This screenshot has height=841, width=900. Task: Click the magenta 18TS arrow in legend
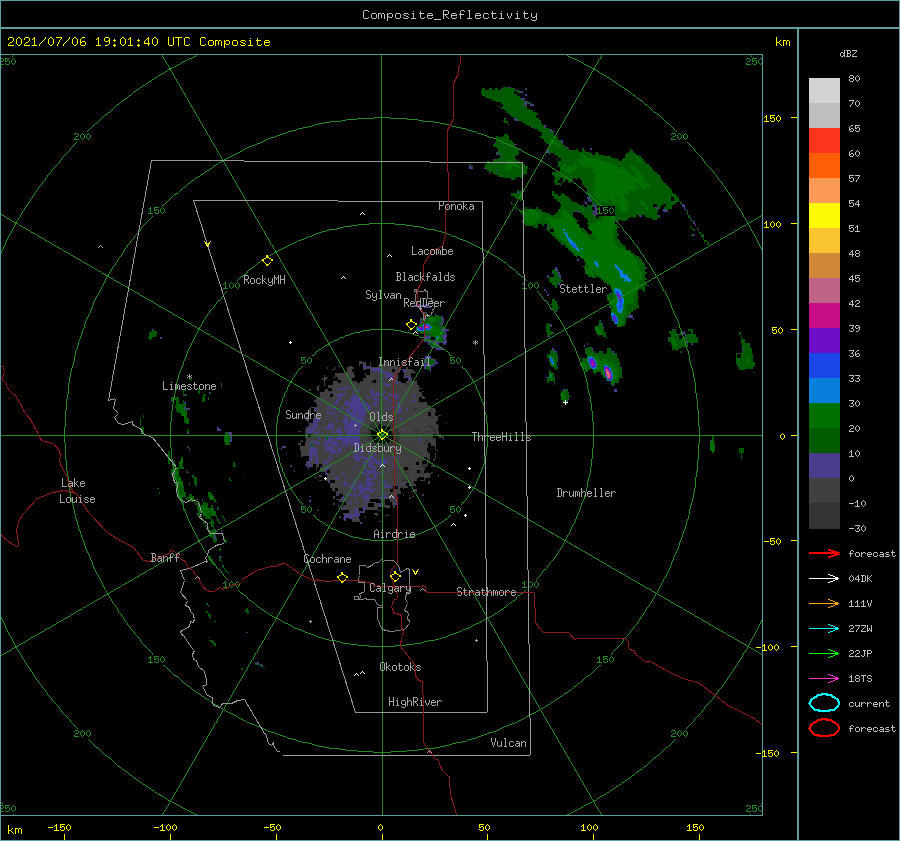(x=824, y=679)
